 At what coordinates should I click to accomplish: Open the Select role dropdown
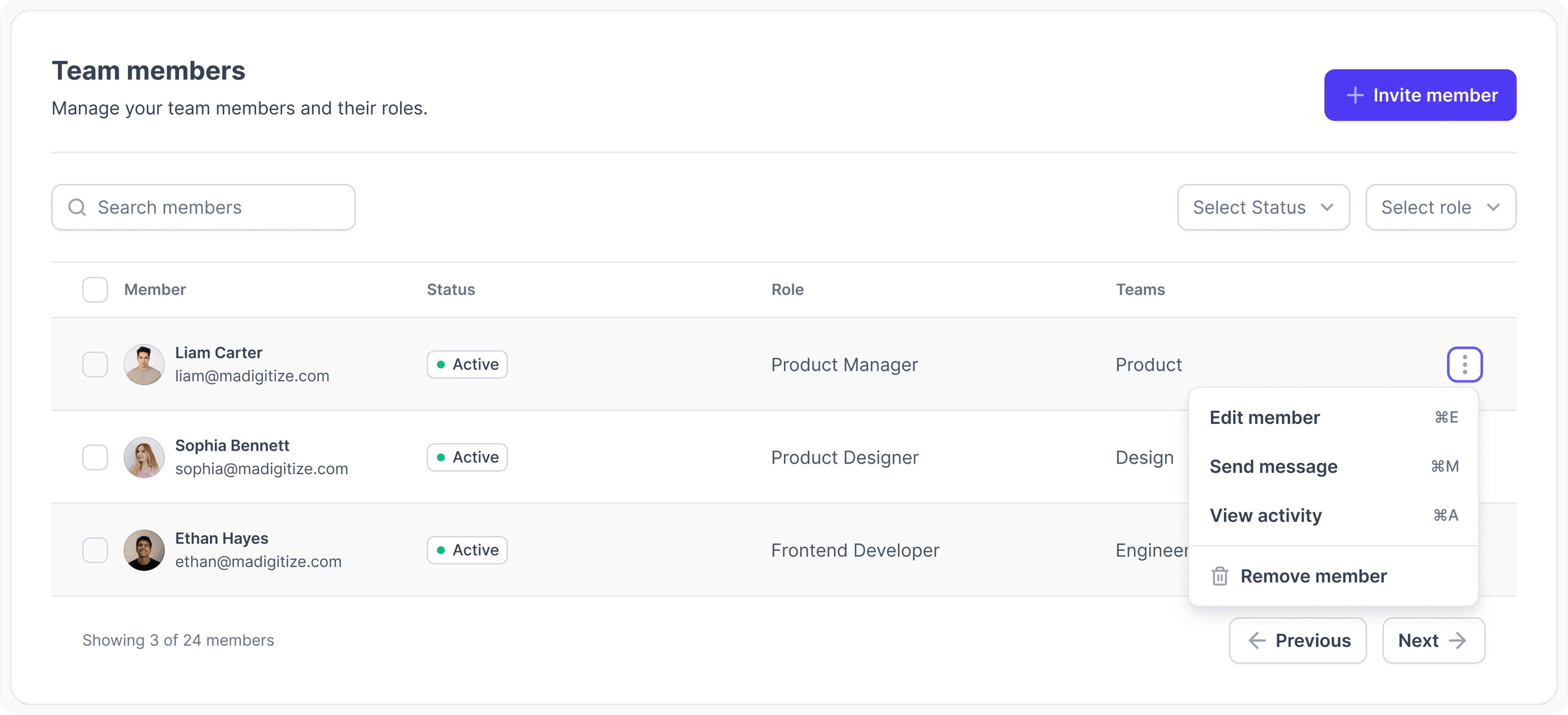[x=1440, y=207]
